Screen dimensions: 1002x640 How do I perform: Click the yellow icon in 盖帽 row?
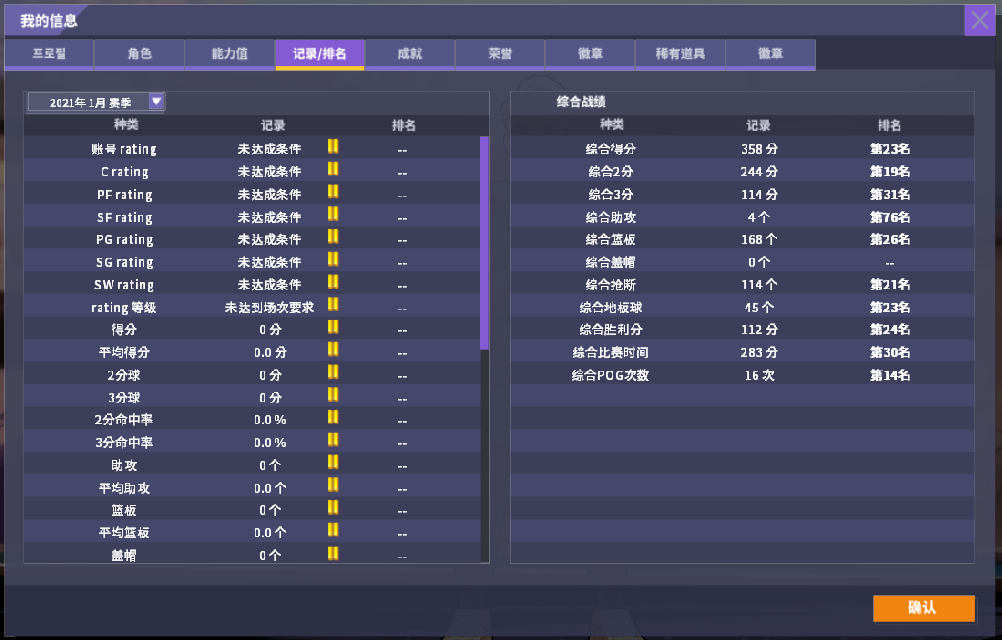pos(333,552)
